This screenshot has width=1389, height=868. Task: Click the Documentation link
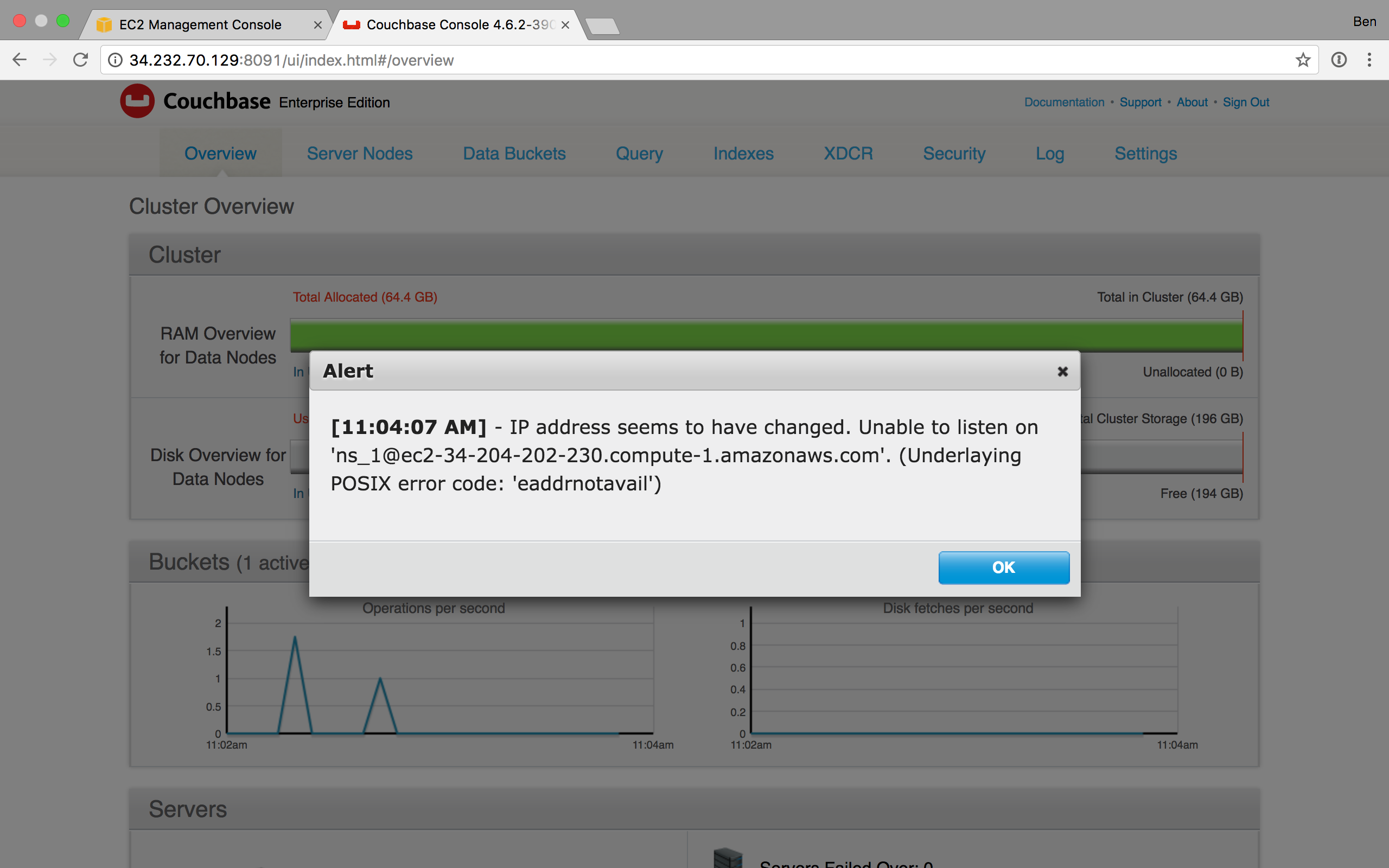[x=1063, y=102]
